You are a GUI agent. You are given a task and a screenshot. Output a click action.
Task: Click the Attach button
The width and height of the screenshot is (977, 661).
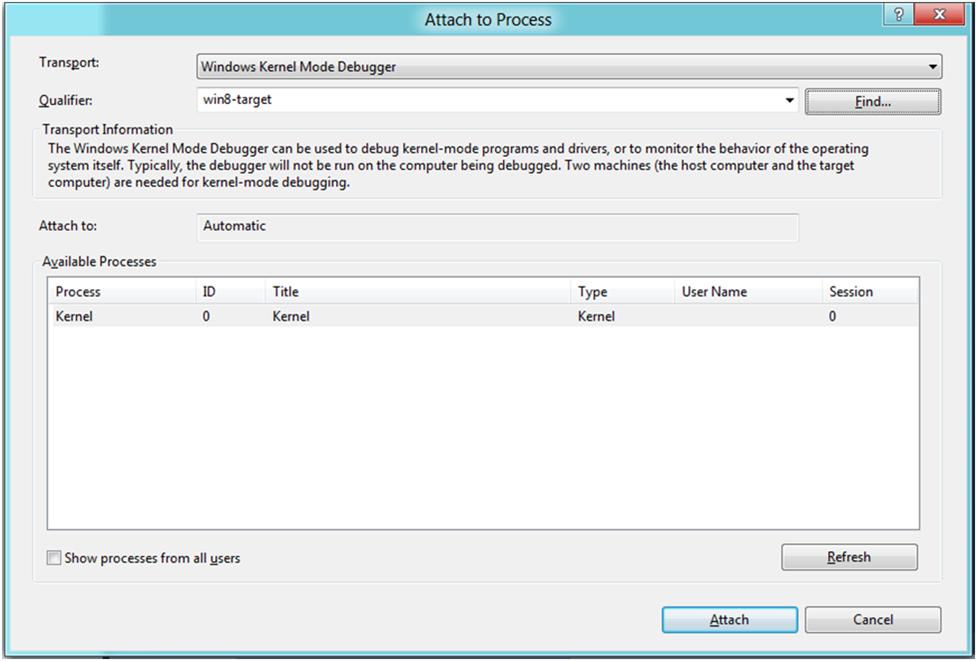coord(729,620)
